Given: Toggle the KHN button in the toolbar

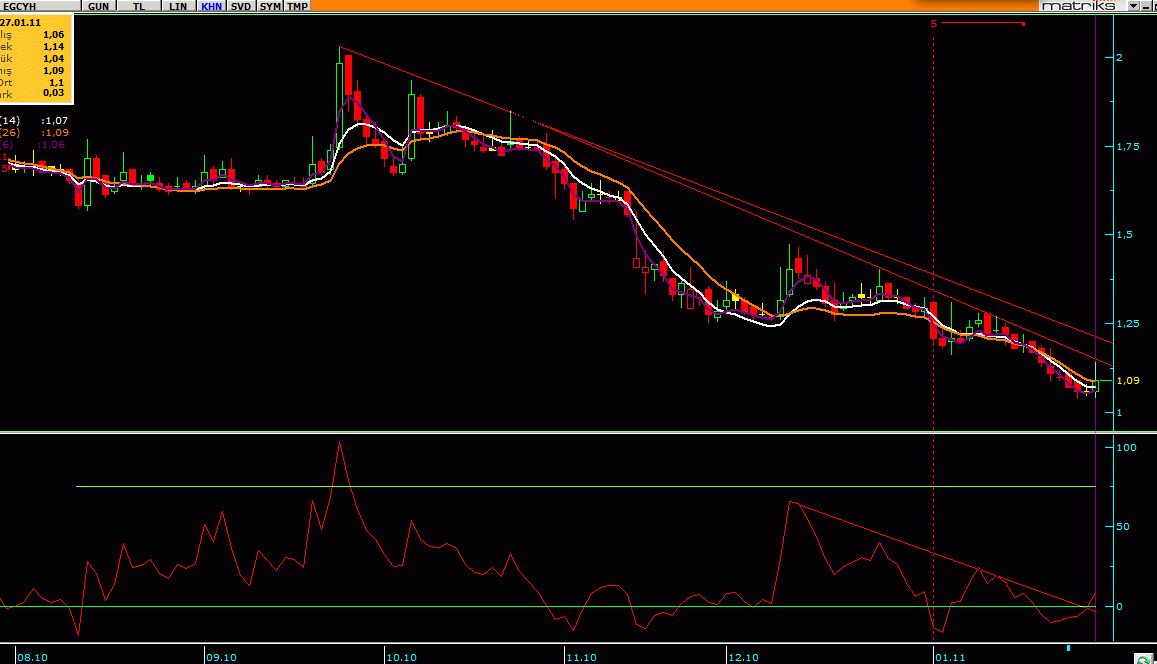Looking at the screenshot, I should 211,6.
